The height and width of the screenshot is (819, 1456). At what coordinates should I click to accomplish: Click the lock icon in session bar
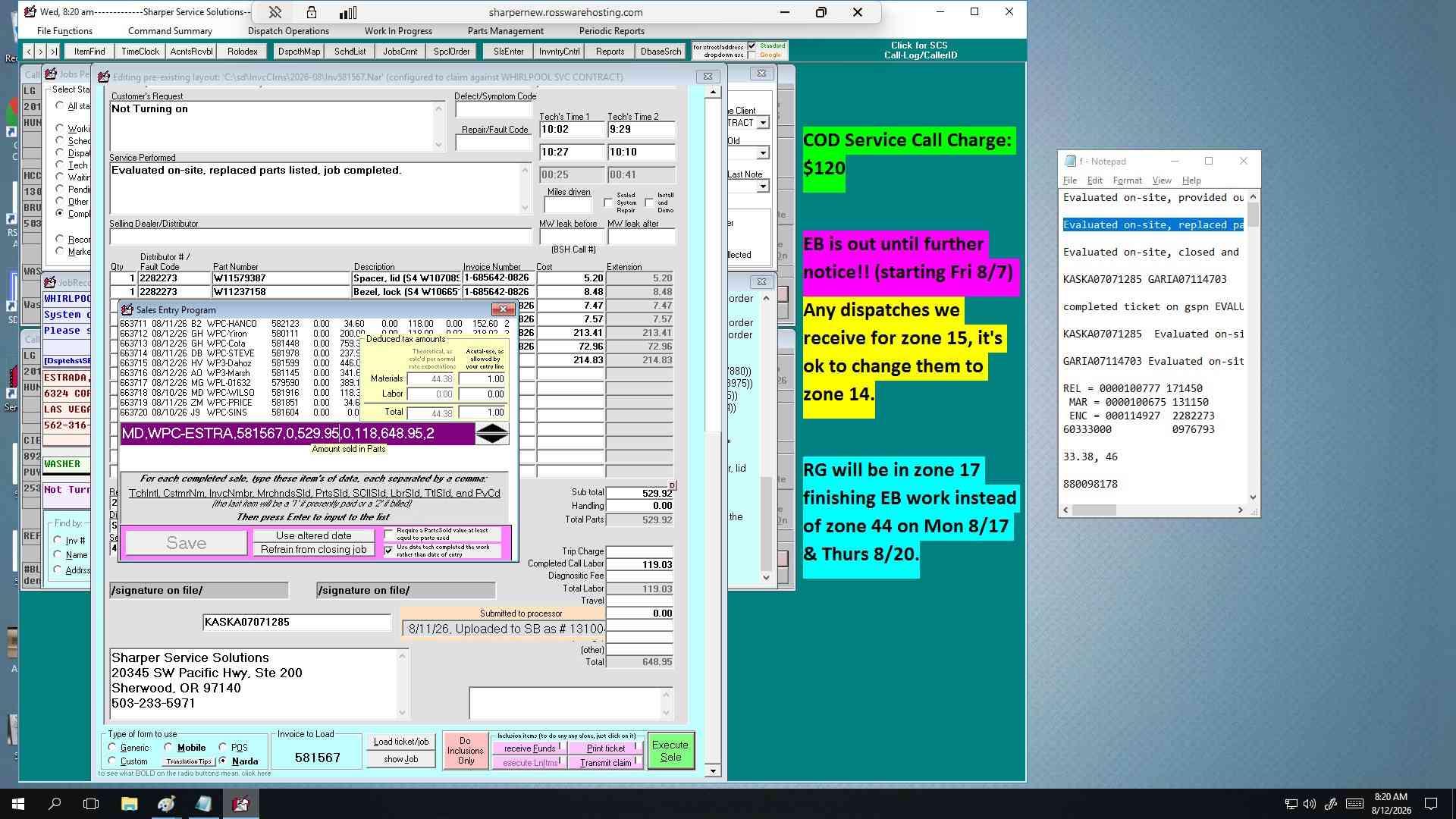312,12
